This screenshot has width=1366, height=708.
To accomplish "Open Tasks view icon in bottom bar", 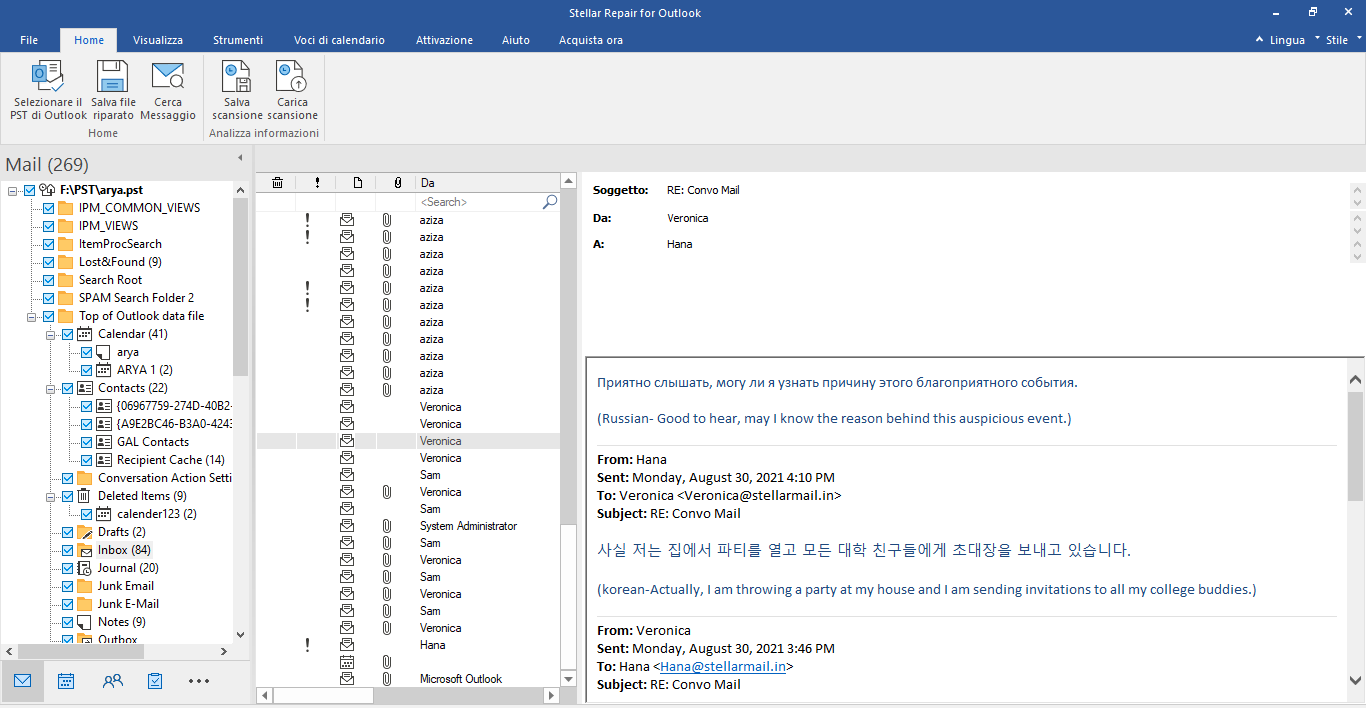I will pyautogui.click(x=155, y=681).
